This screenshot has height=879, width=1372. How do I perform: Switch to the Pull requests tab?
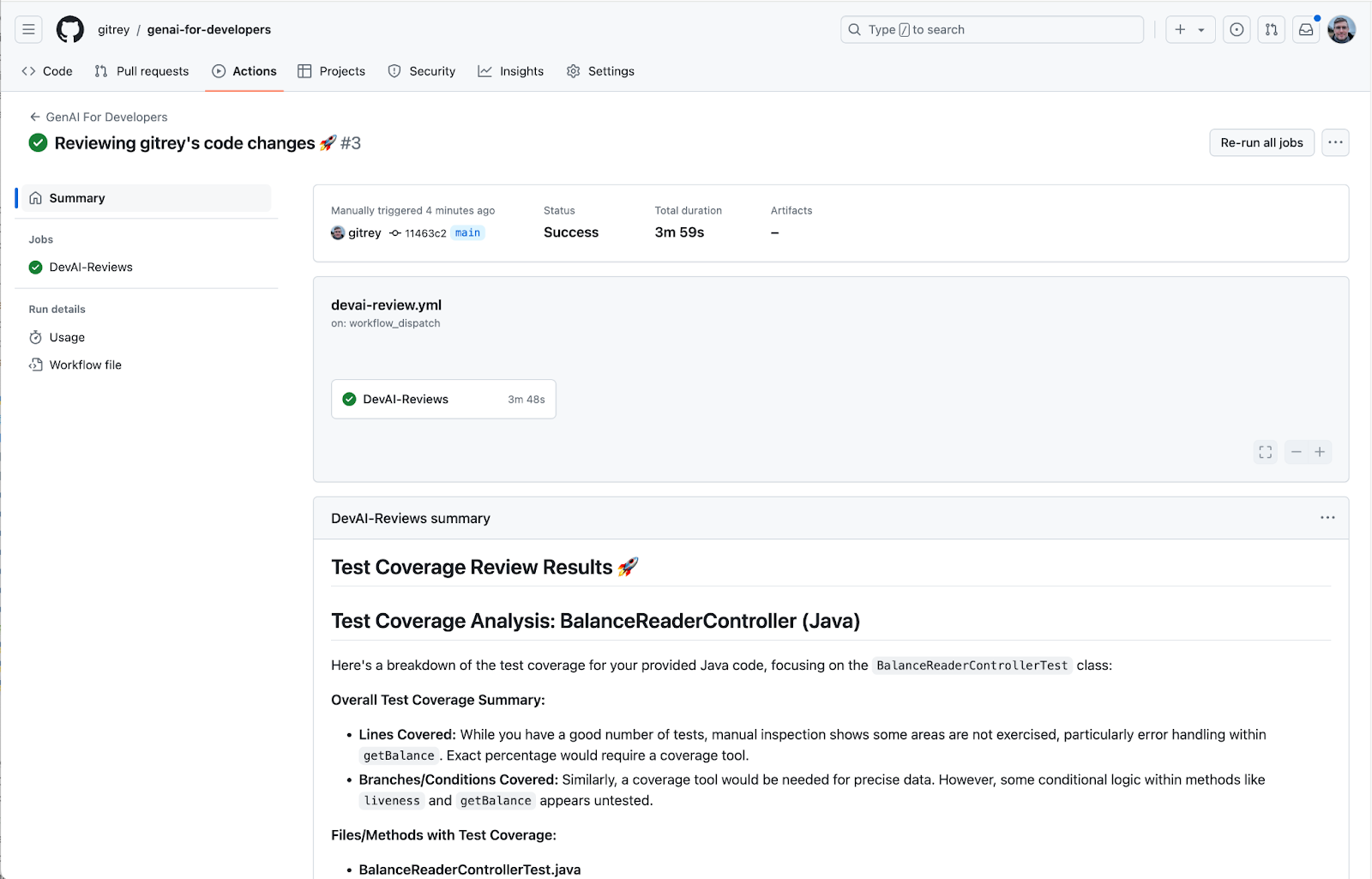142,71
